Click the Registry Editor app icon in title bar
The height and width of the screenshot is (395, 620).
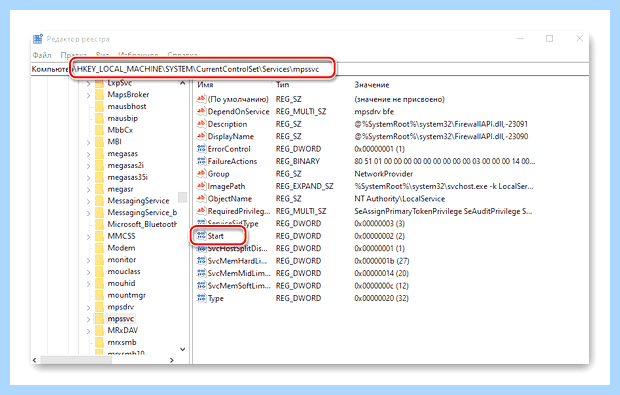(38, 39)
